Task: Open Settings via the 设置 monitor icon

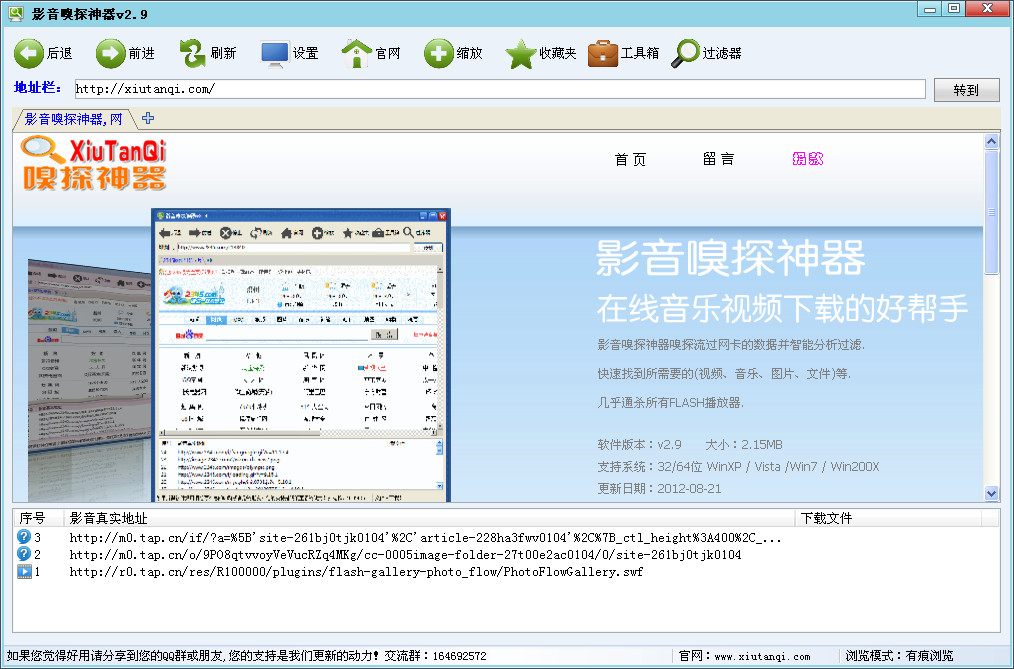Action: point(275,54)
